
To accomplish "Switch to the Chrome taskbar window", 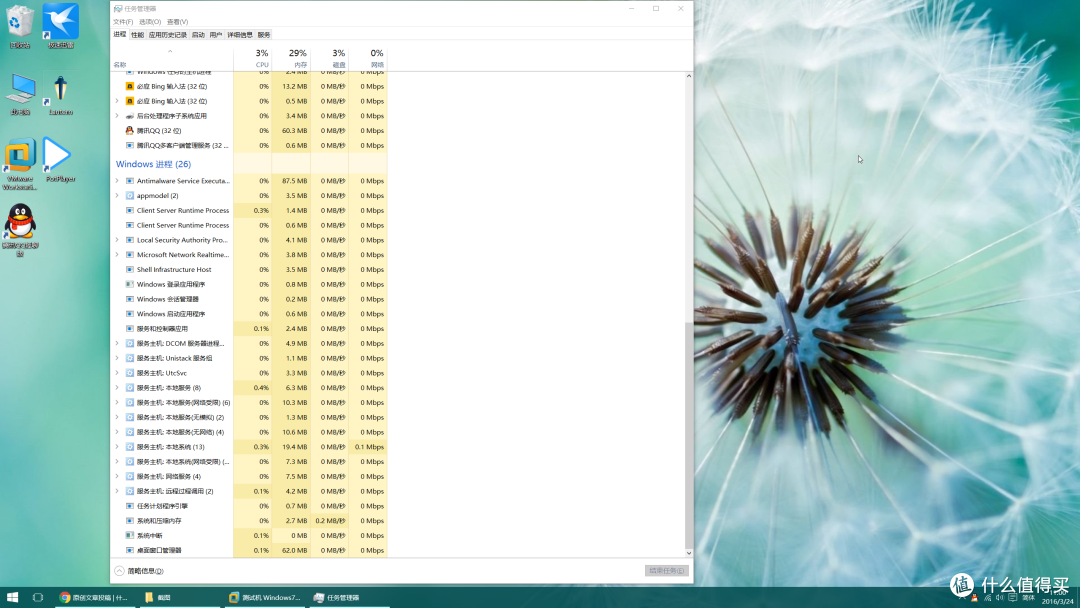I will pos(93,597).
